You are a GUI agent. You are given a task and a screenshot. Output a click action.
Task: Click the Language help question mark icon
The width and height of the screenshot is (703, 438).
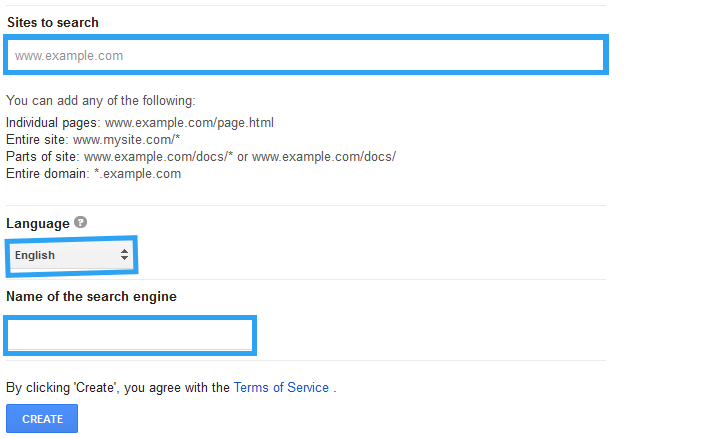click(x=80, y=222)
